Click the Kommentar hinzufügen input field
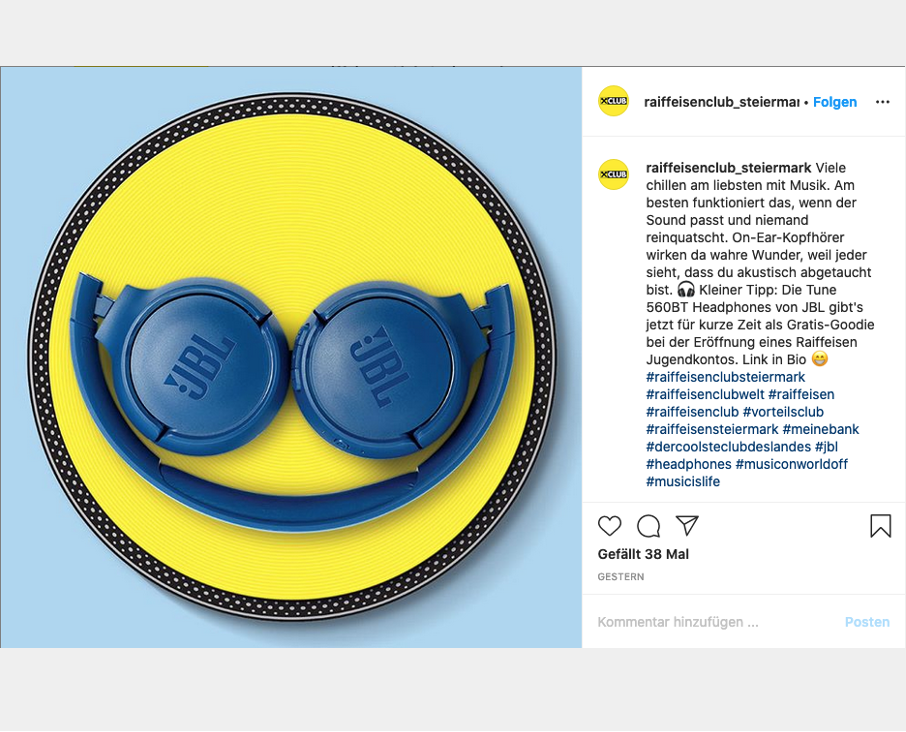 pyautogui.click(x=716, y=622)
